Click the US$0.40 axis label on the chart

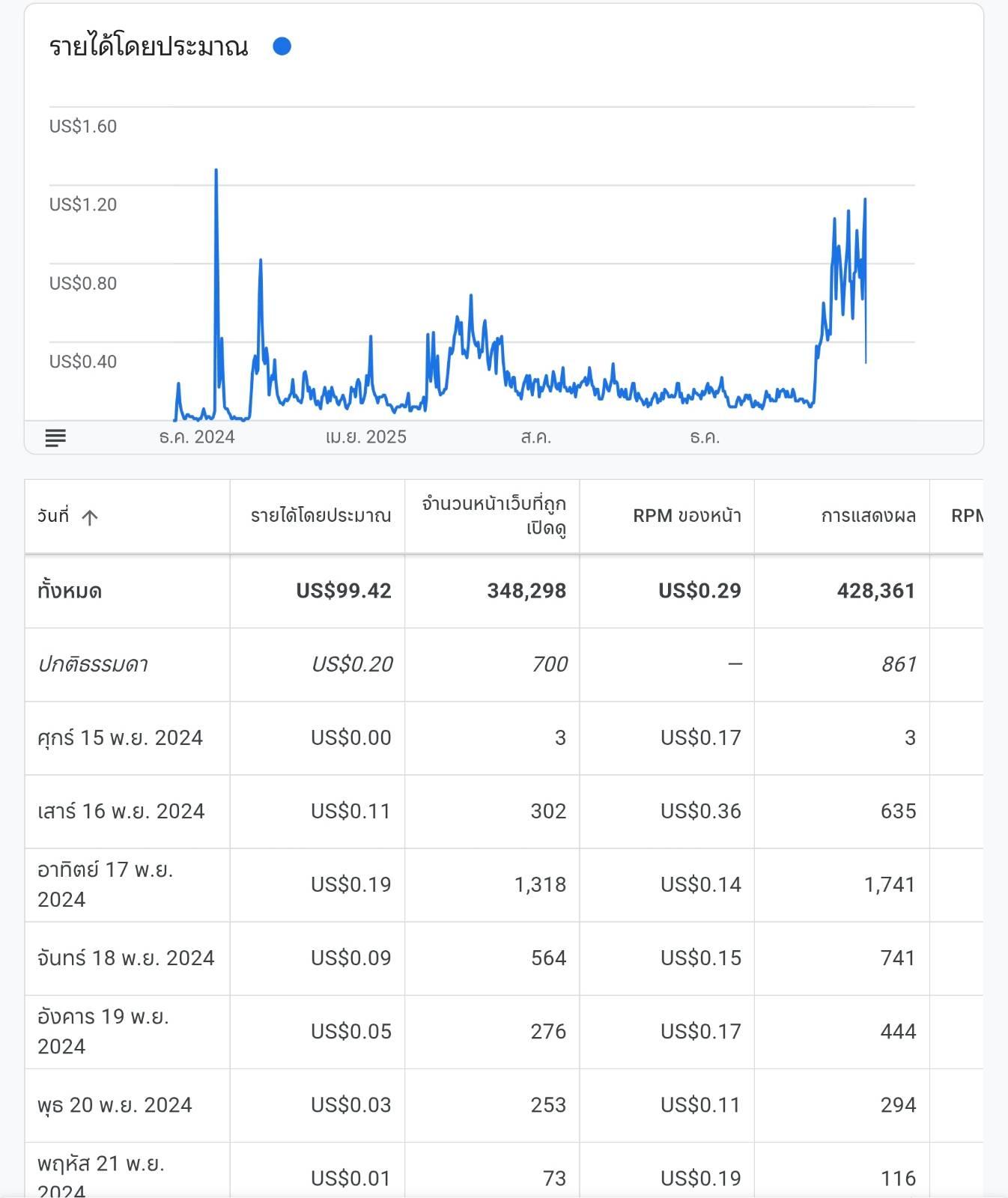pyautogui.click(x=83, y=362)
